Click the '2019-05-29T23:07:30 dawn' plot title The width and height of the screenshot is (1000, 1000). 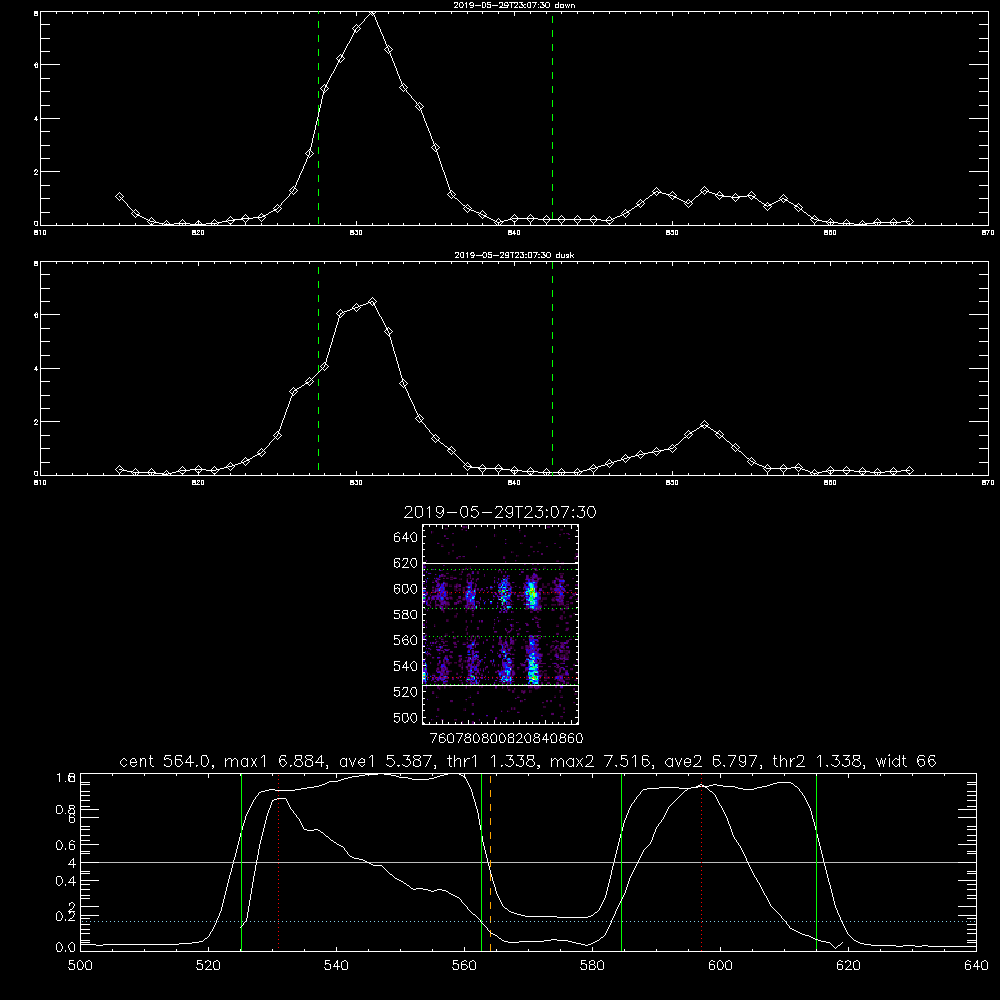pyautogui.click(x=514, y=5)
